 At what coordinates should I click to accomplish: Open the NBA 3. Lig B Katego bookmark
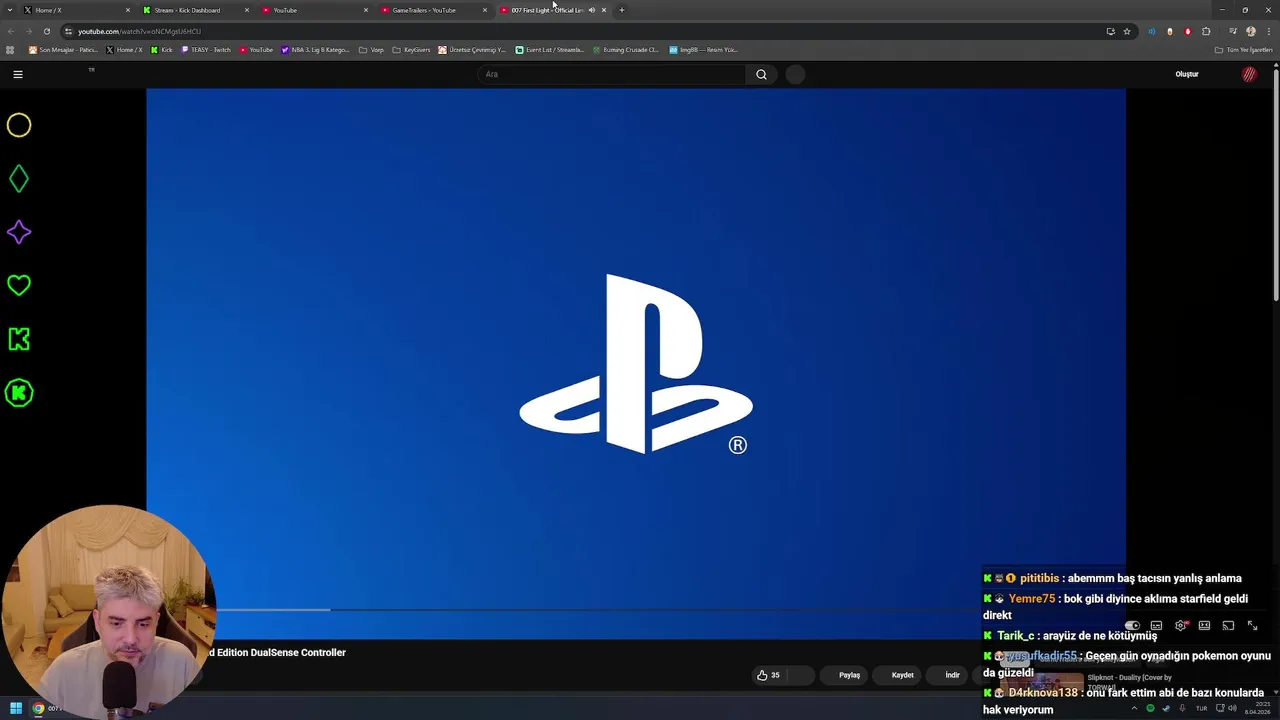click(316, 49)
